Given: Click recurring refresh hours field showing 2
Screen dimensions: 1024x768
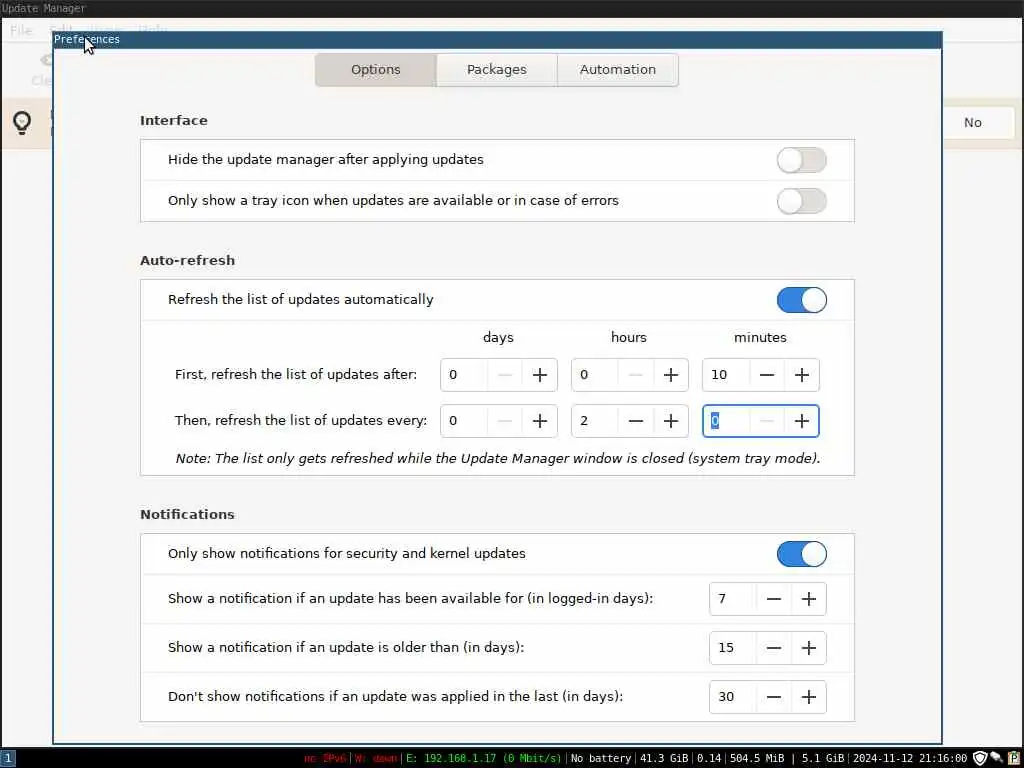Looking at the screenshot, I should pos(595,421).
